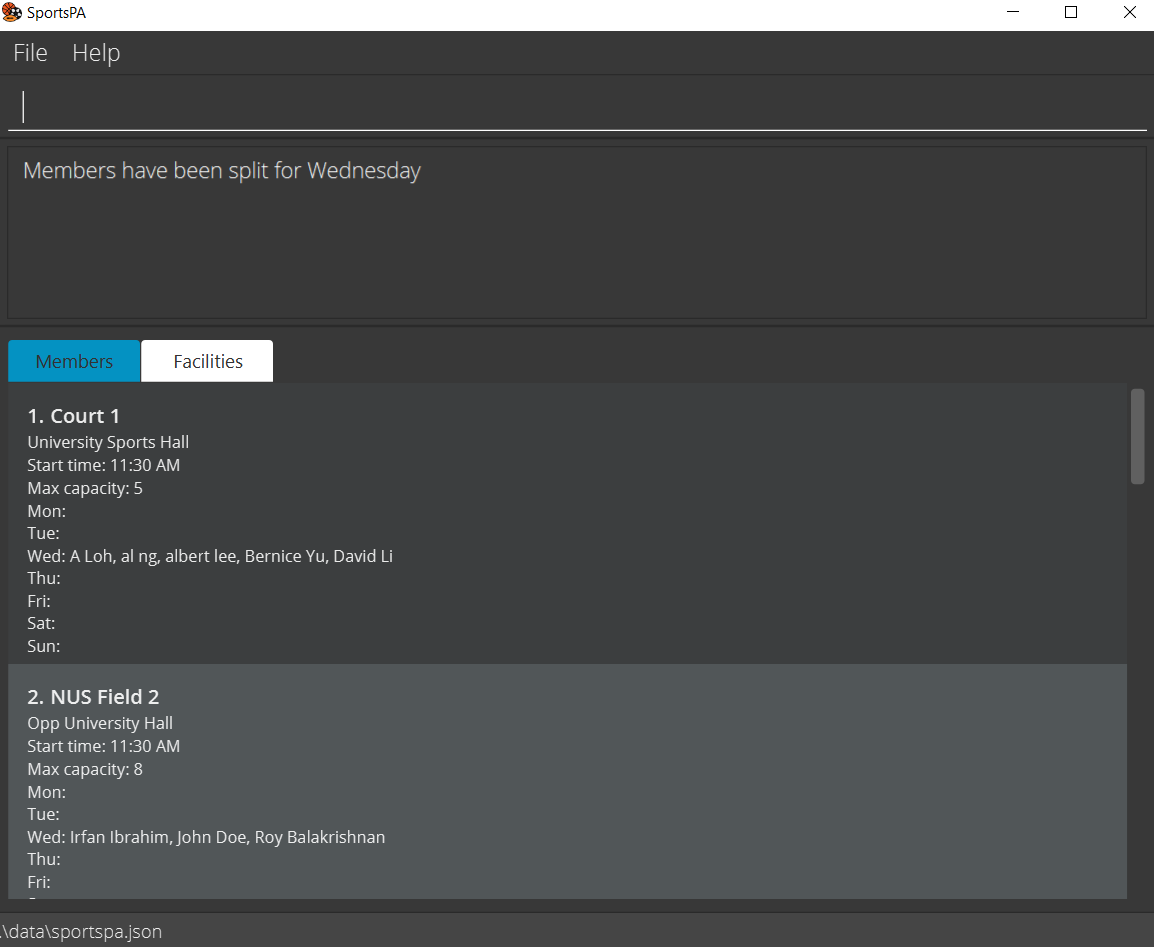Image resolution: width=1154 pixels, height=947 pixels.
Task: Select the '2. NUS Field 2' heading
Action: pyautogui.click(x=93, y=698)
